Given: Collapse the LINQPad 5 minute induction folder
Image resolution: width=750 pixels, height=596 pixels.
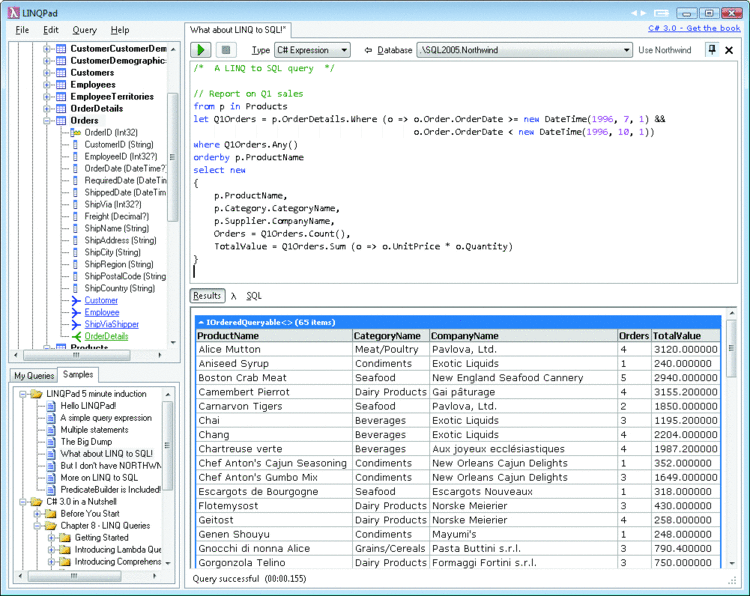Looking at the screenshot, I should tap(22, 394).
